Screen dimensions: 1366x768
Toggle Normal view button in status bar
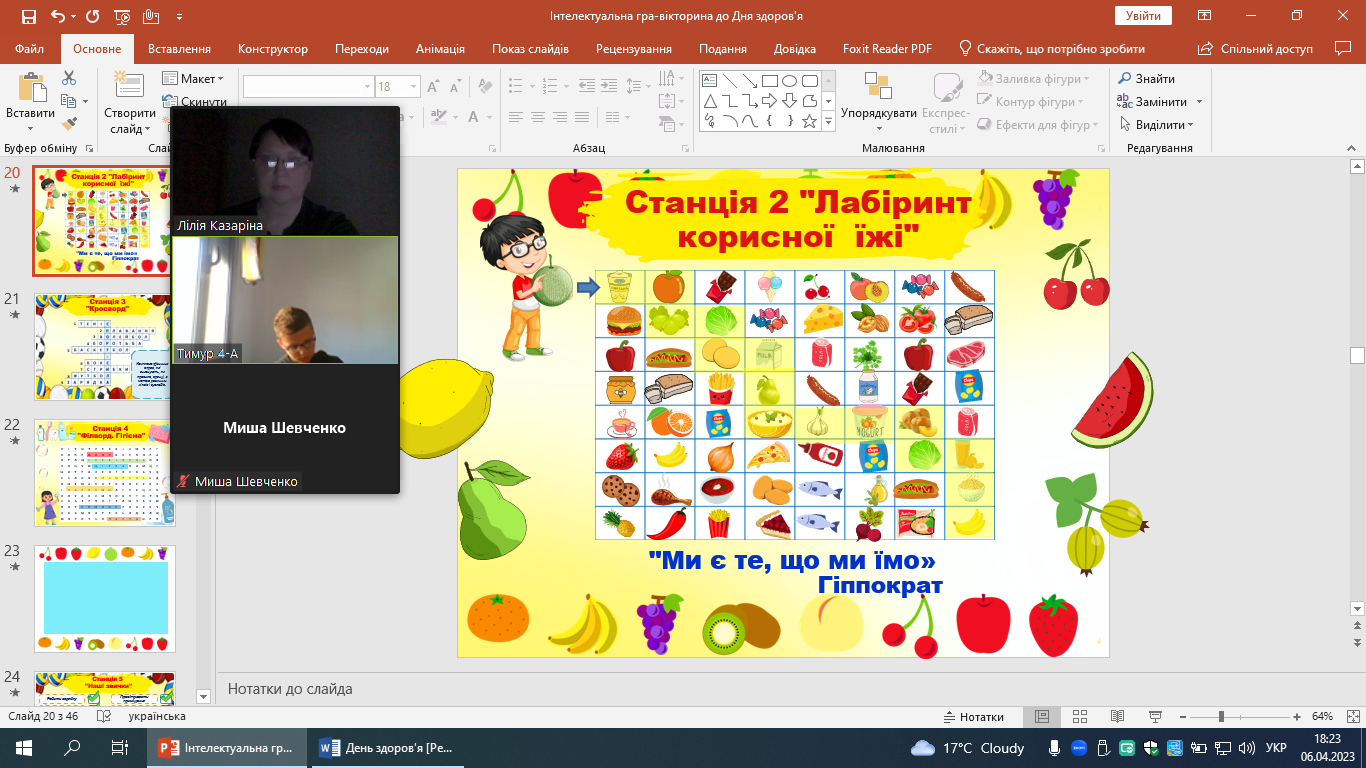click(1042, 717)
